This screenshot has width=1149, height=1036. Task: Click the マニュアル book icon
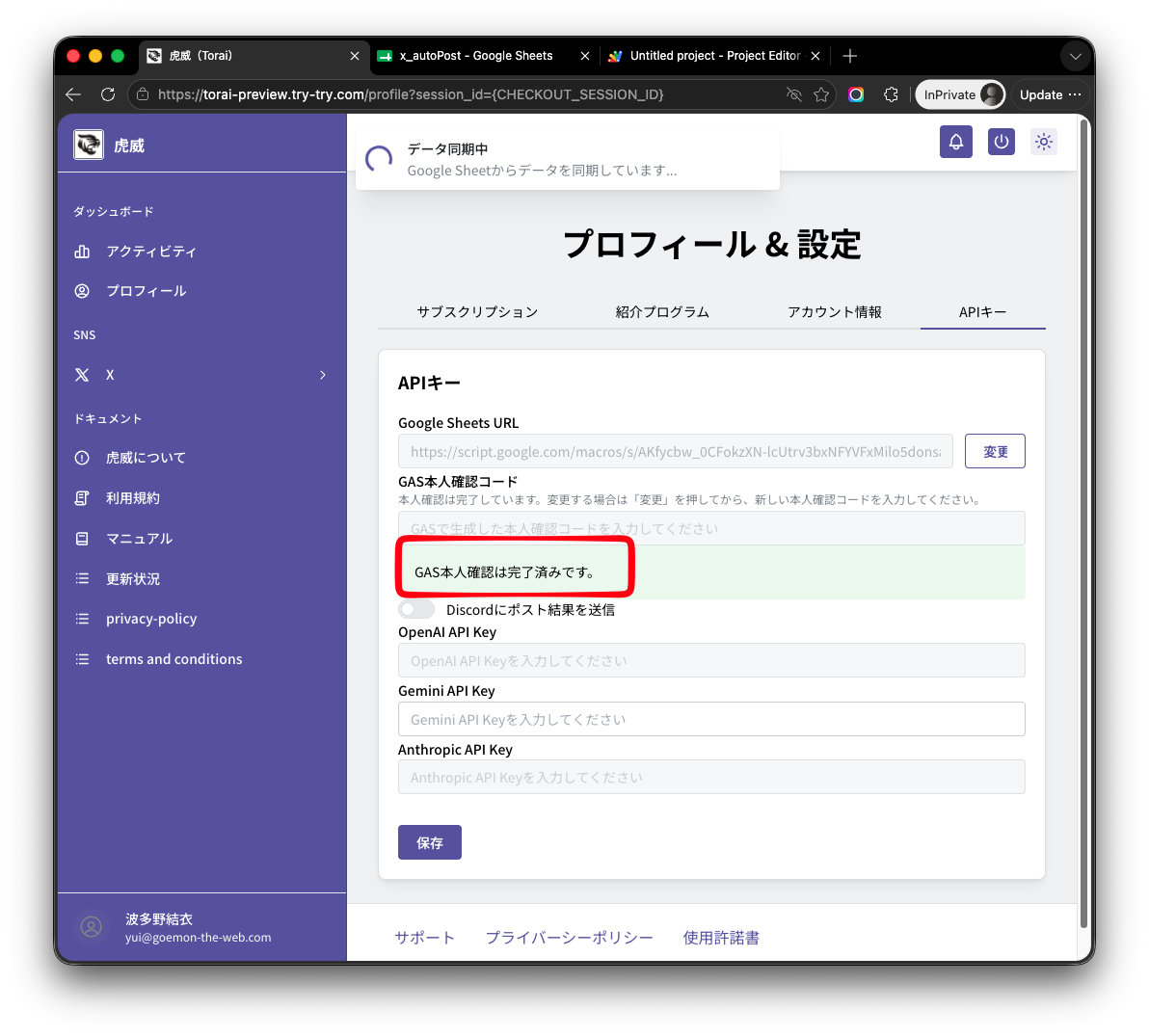pos(82,539)
